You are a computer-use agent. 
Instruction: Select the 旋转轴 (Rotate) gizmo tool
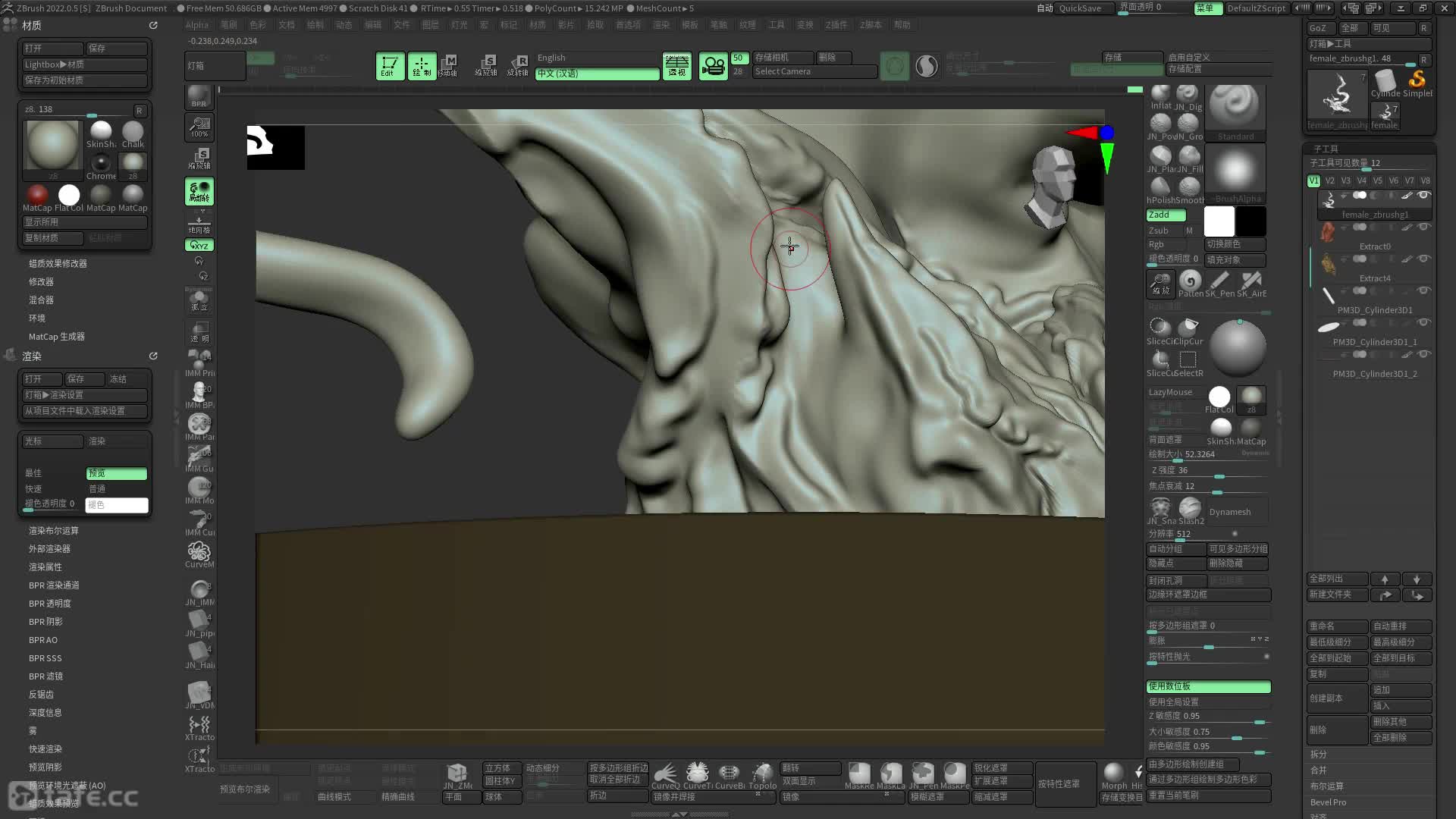click(x=518, y=66)
